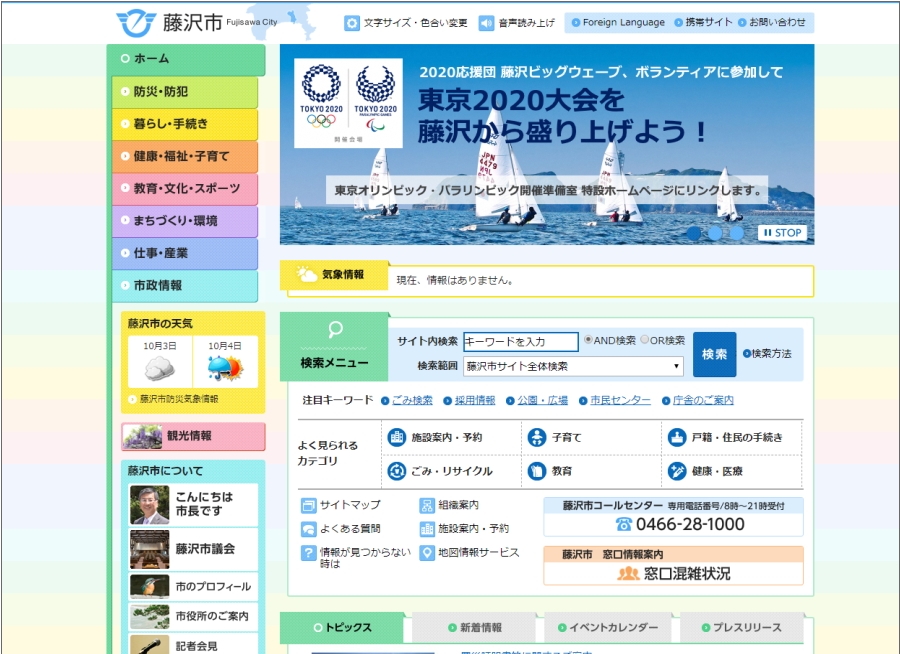
Task: Select the first banner slide indicator dot
Action: [694, 233]
